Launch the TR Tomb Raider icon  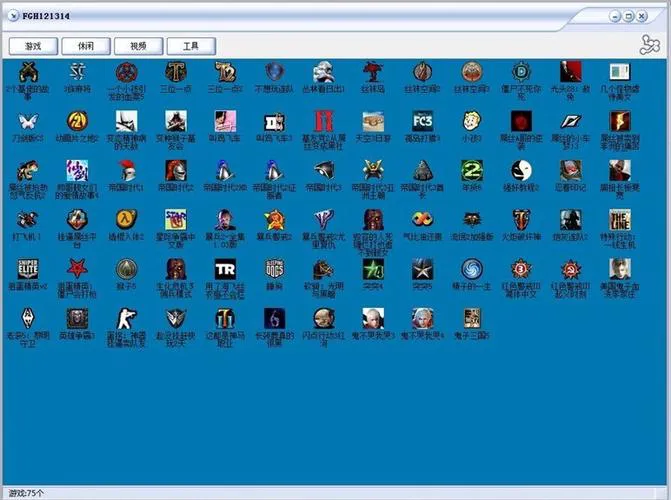225,269
